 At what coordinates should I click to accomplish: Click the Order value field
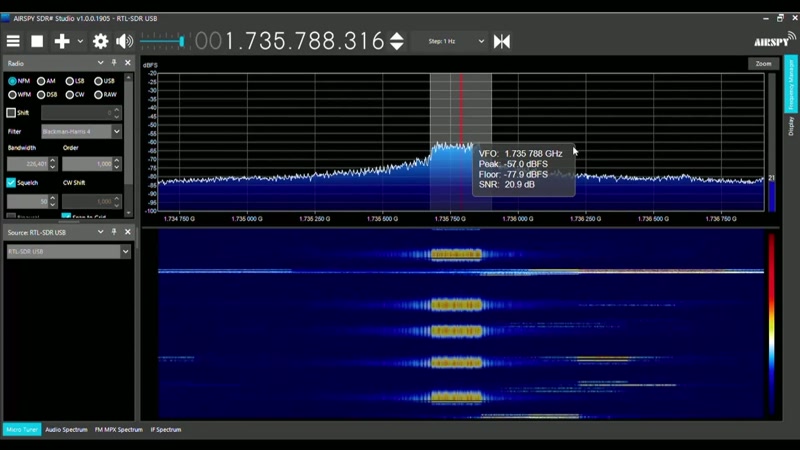tap(87, 164)
